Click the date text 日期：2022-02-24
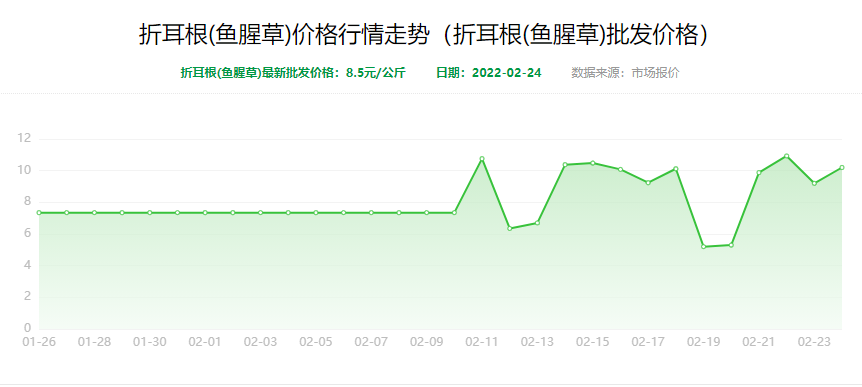862x387 pixels. coord(489,73)
